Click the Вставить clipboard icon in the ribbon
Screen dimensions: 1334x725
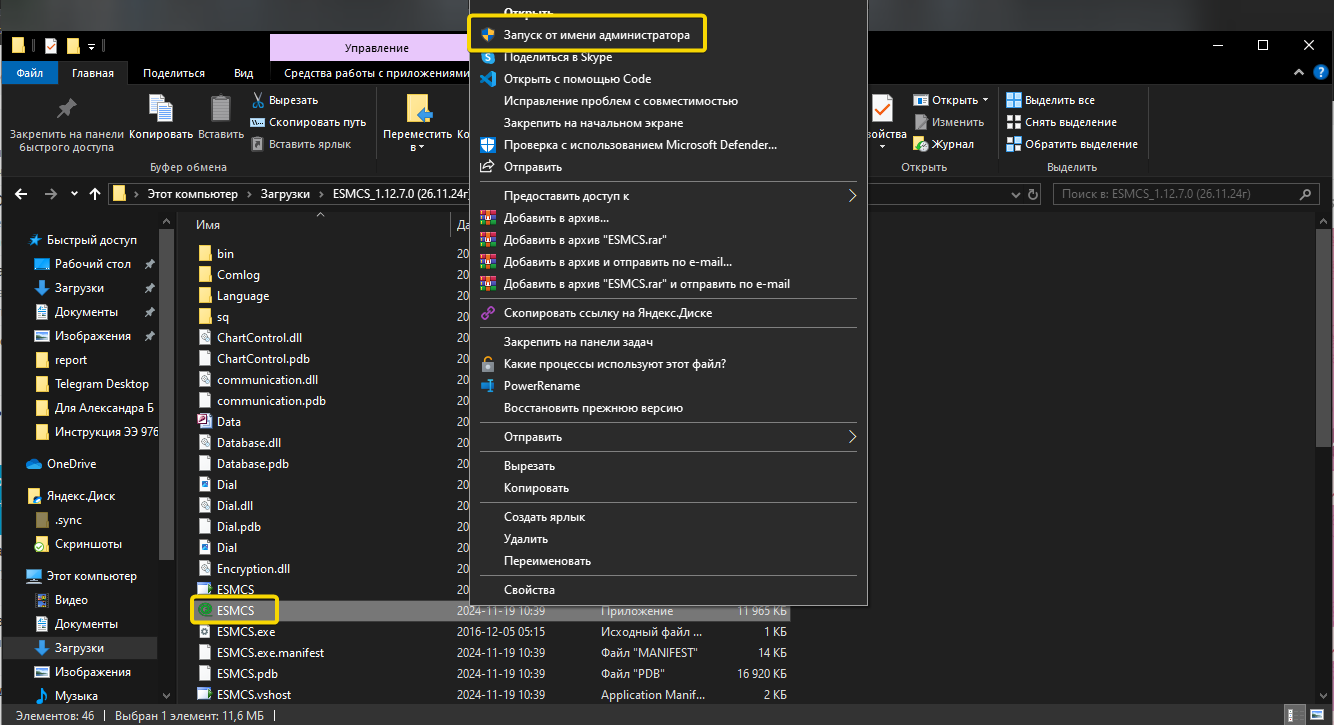(x=221, y=108)
